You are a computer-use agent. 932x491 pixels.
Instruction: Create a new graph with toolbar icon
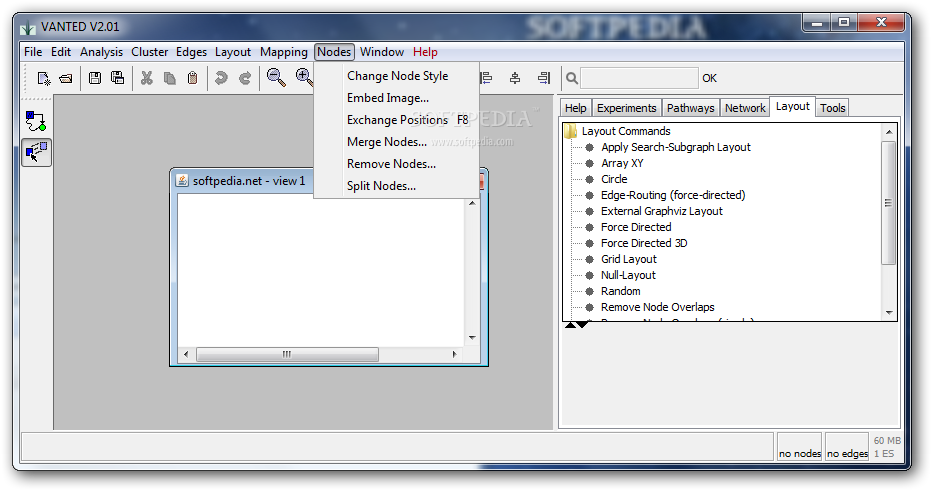pyautogui.click(x=43, y=78)
